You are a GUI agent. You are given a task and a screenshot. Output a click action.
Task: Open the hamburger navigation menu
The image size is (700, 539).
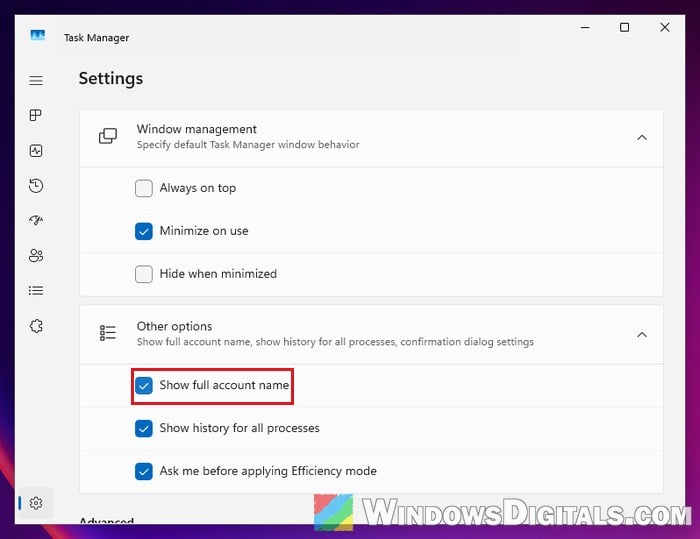(x=36, y=80)
